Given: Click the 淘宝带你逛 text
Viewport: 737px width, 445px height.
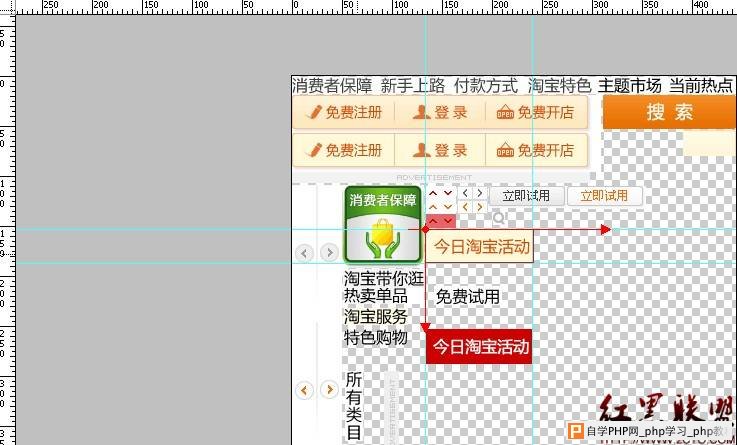Looking at the screenshot, I should tap(384, 278).
